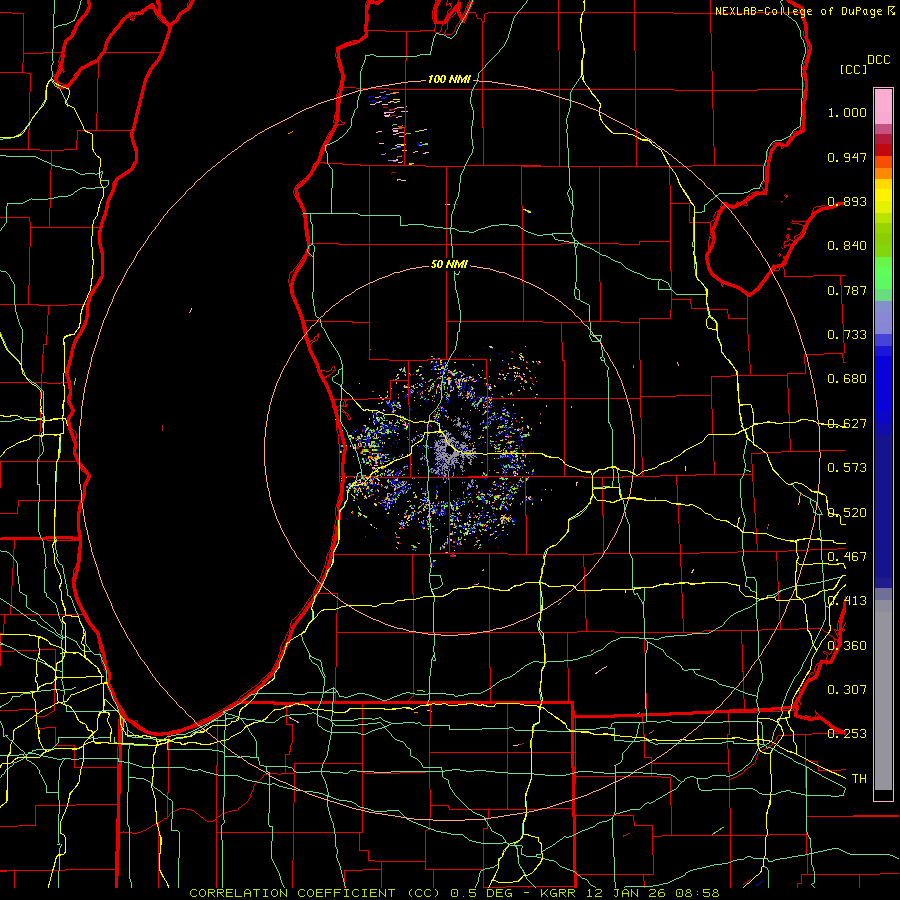The image size is (900, 900).
Task: Click the 0.253 legend value
Action: point(847,734)
